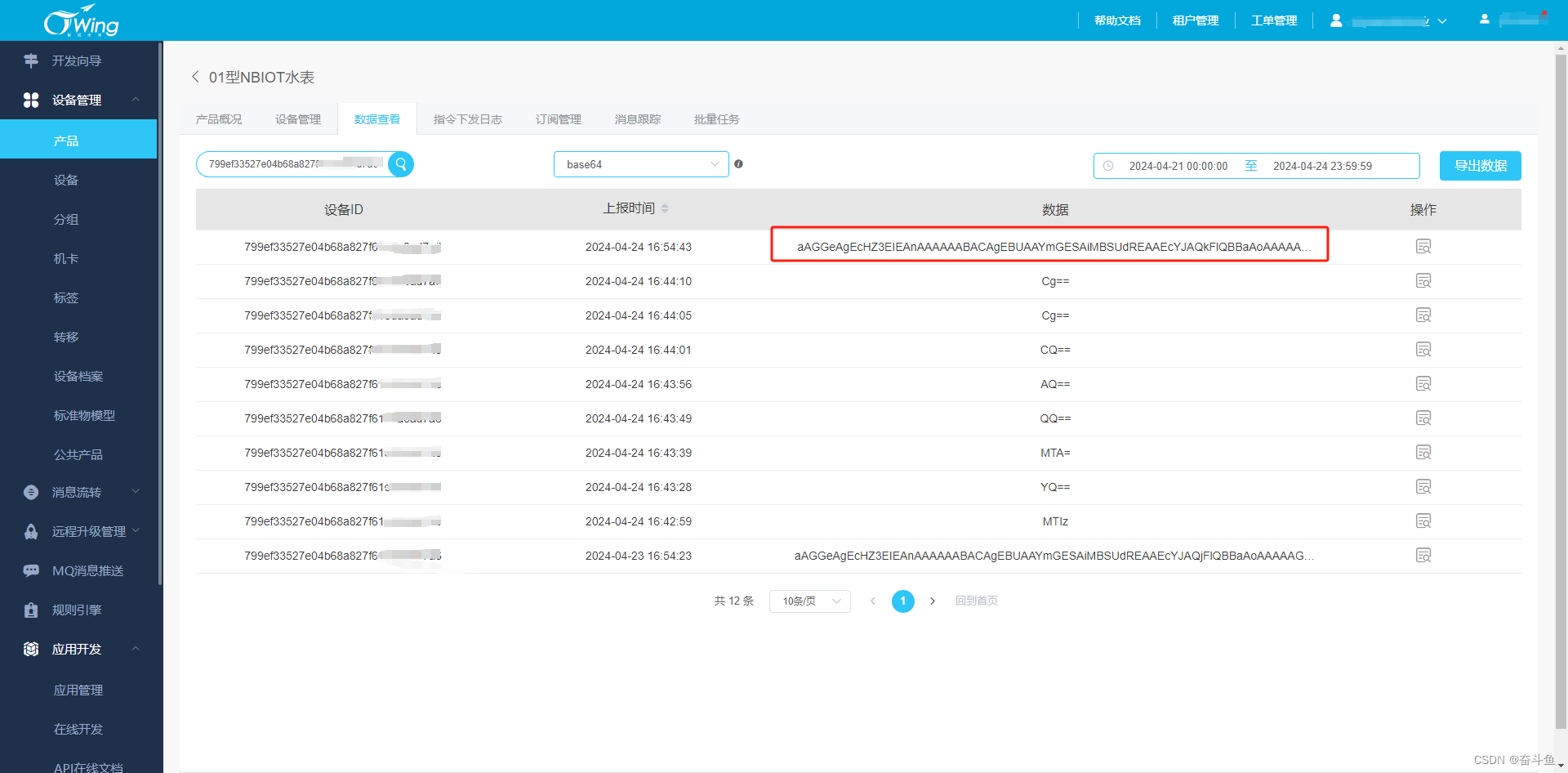Click the 应用开发 cube icon
1568x773 pixels.
pos(31,649)
